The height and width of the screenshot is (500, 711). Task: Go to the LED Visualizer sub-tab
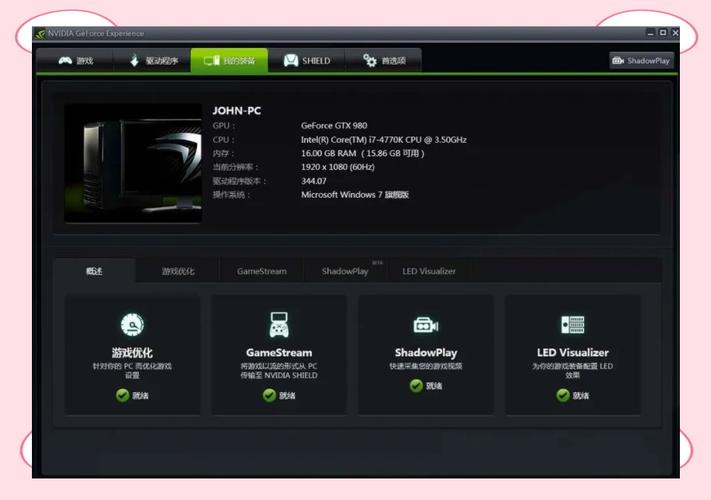(x=429, y=271)
